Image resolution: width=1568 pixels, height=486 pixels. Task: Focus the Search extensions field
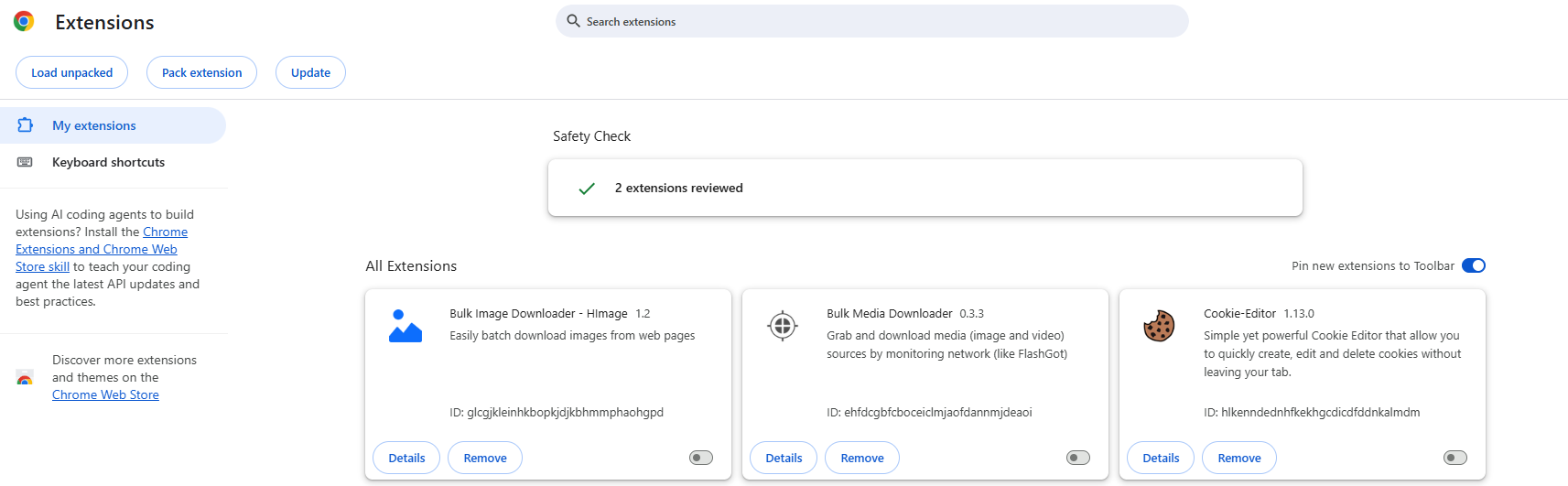point(871,21)
